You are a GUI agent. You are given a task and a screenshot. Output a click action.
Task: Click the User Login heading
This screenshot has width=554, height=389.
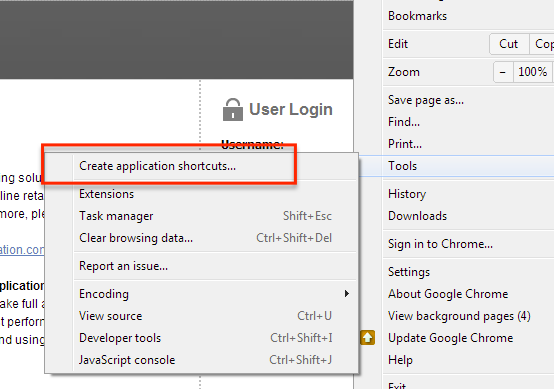[291, 110]
